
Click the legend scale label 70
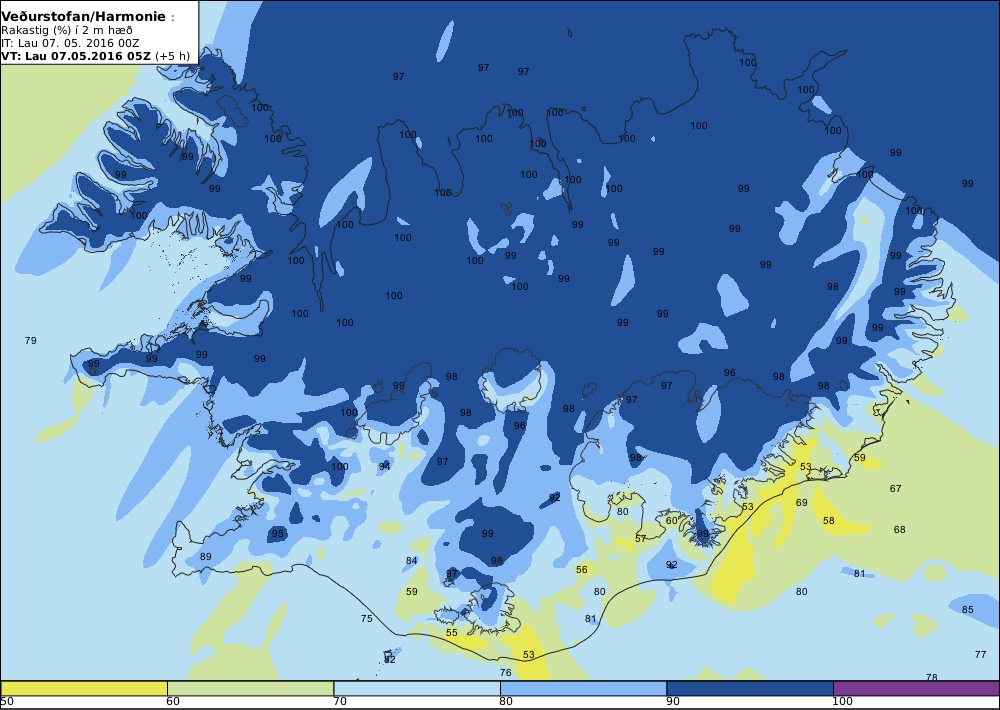[x=340, y=702]
